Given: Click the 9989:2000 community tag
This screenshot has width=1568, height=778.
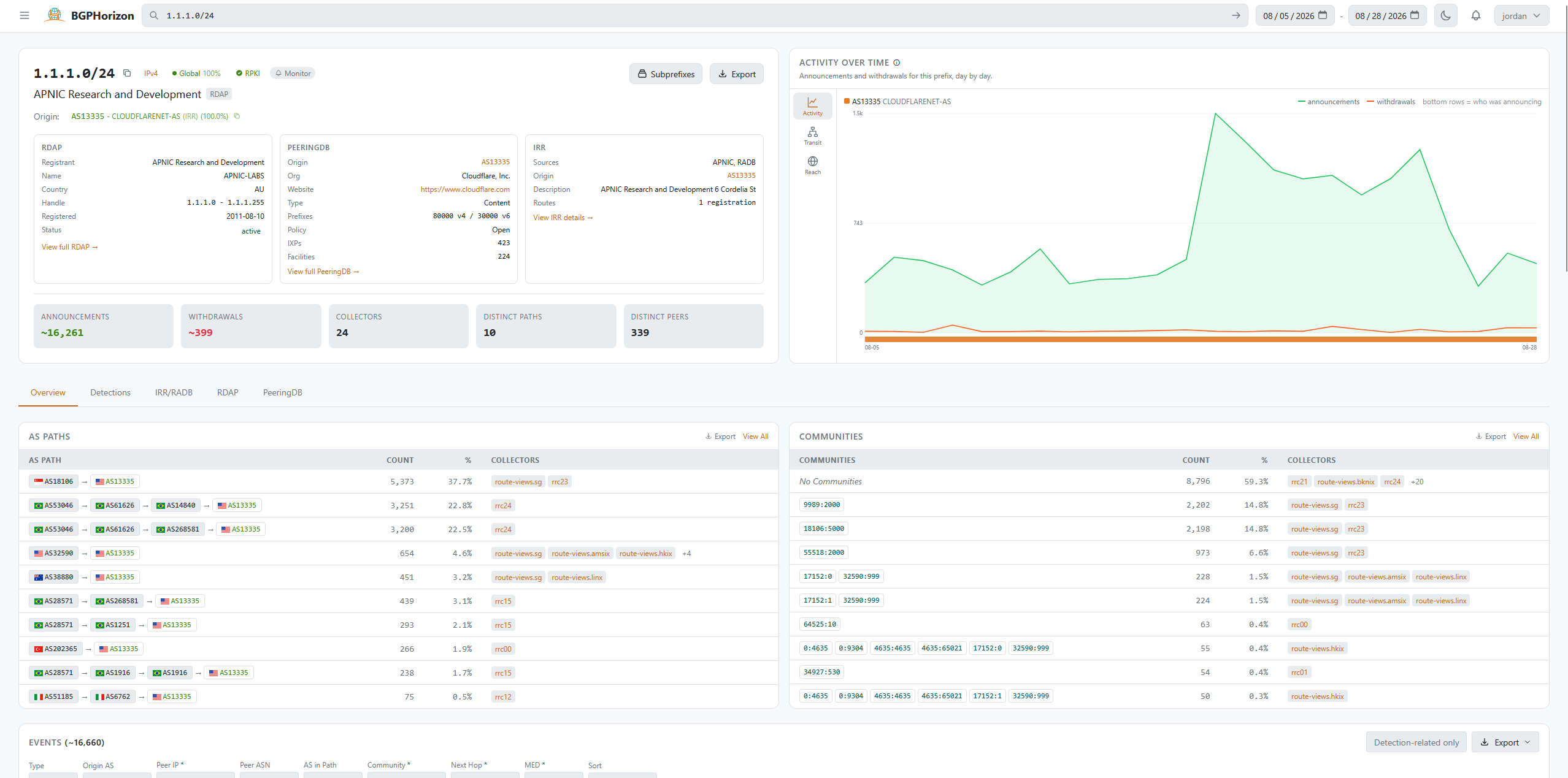Looking at the screenshot, I should tap(821, 505).
